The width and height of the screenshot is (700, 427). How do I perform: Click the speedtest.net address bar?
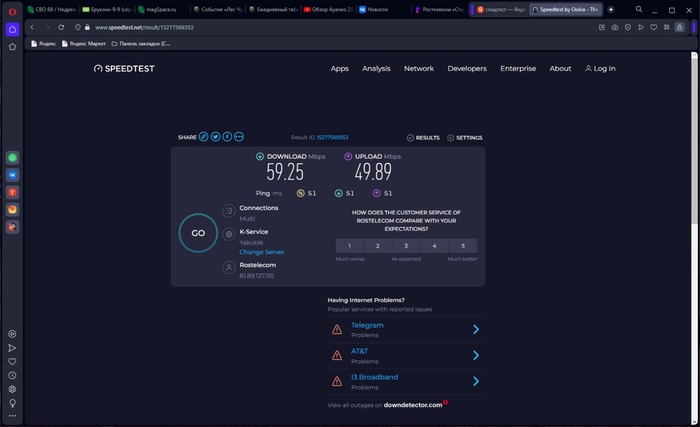[x=300, y=28]
